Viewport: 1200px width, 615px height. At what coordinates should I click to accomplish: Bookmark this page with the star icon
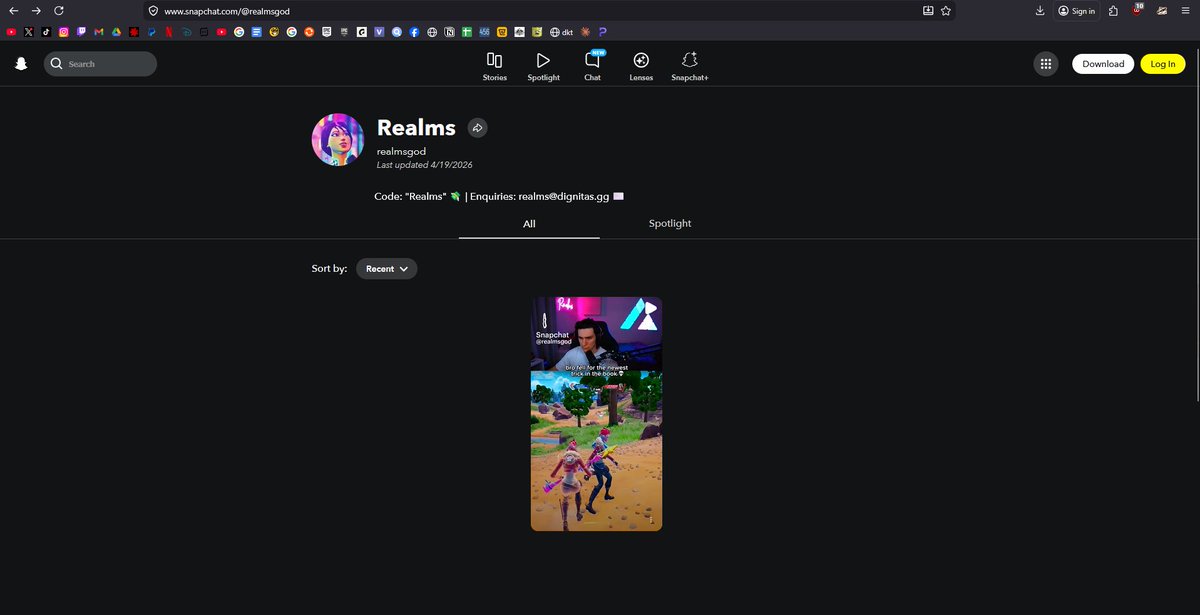pos(945,11)
